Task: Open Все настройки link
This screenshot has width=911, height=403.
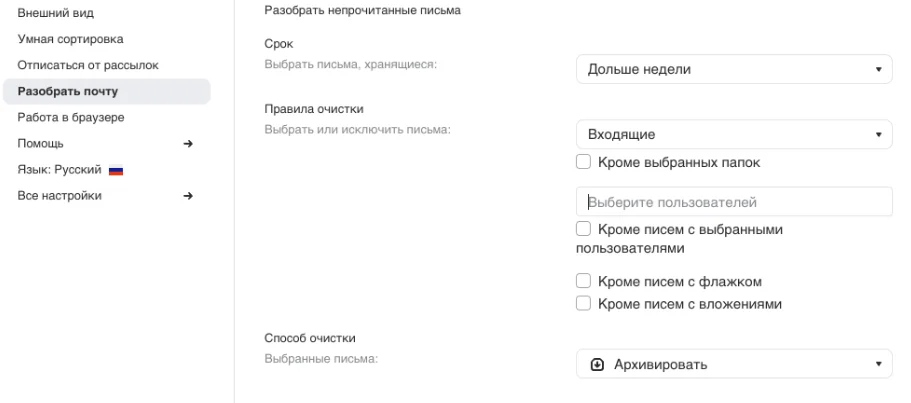Action: click(59, 196)
